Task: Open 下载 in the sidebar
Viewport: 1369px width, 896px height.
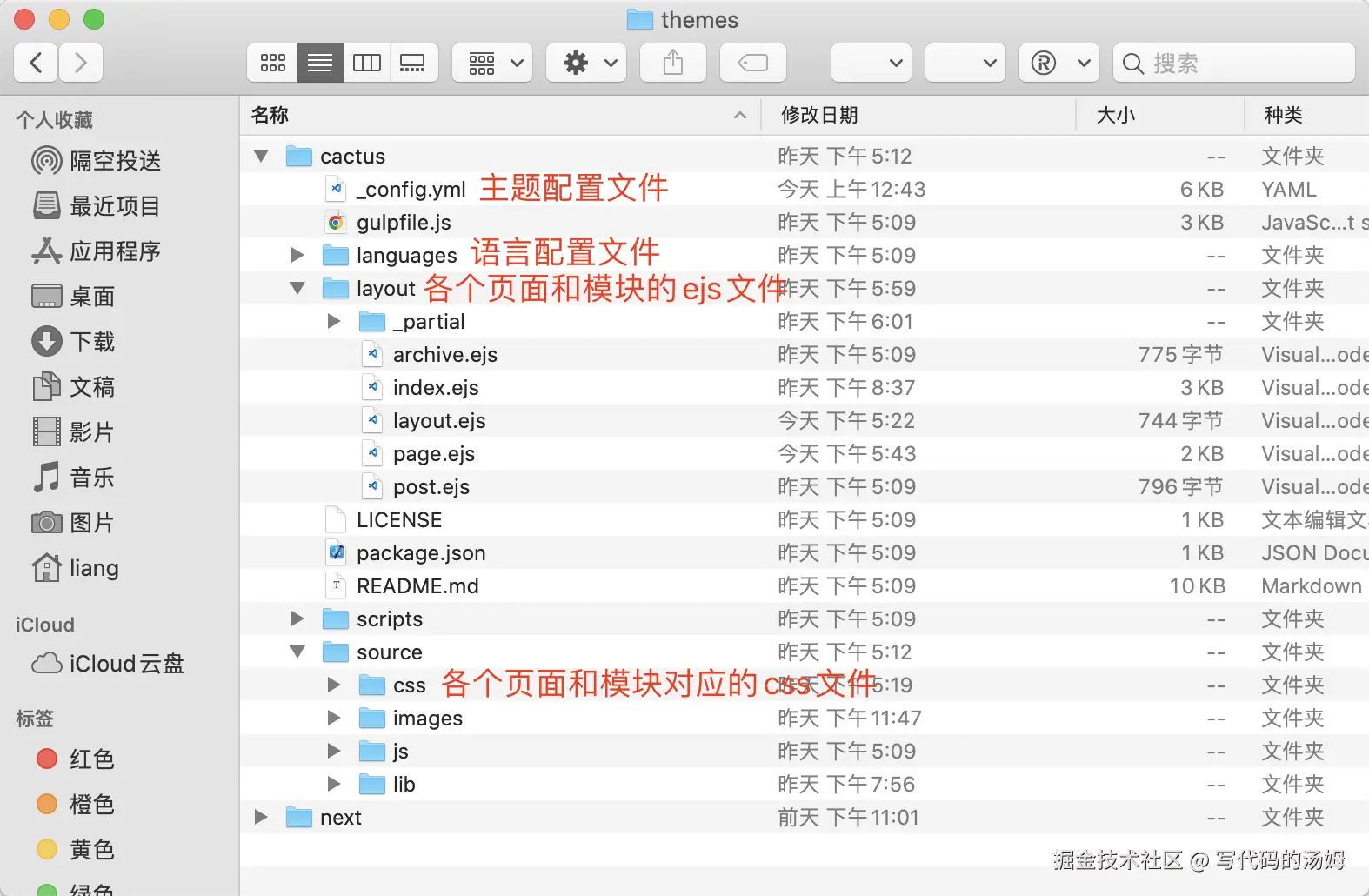Action: [74, 342]
